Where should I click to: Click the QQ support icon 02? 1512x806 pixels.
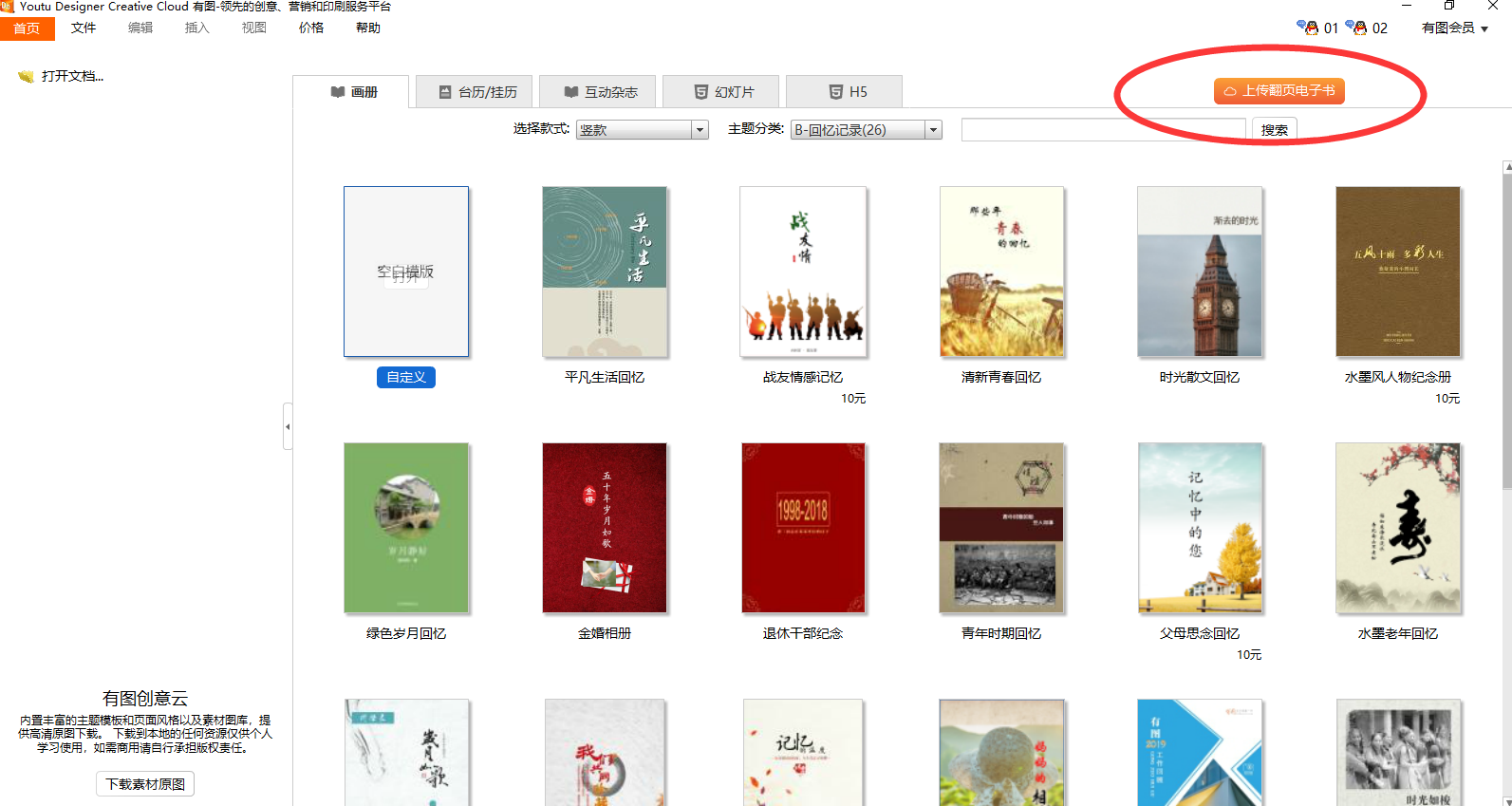tap(1356, 28)
